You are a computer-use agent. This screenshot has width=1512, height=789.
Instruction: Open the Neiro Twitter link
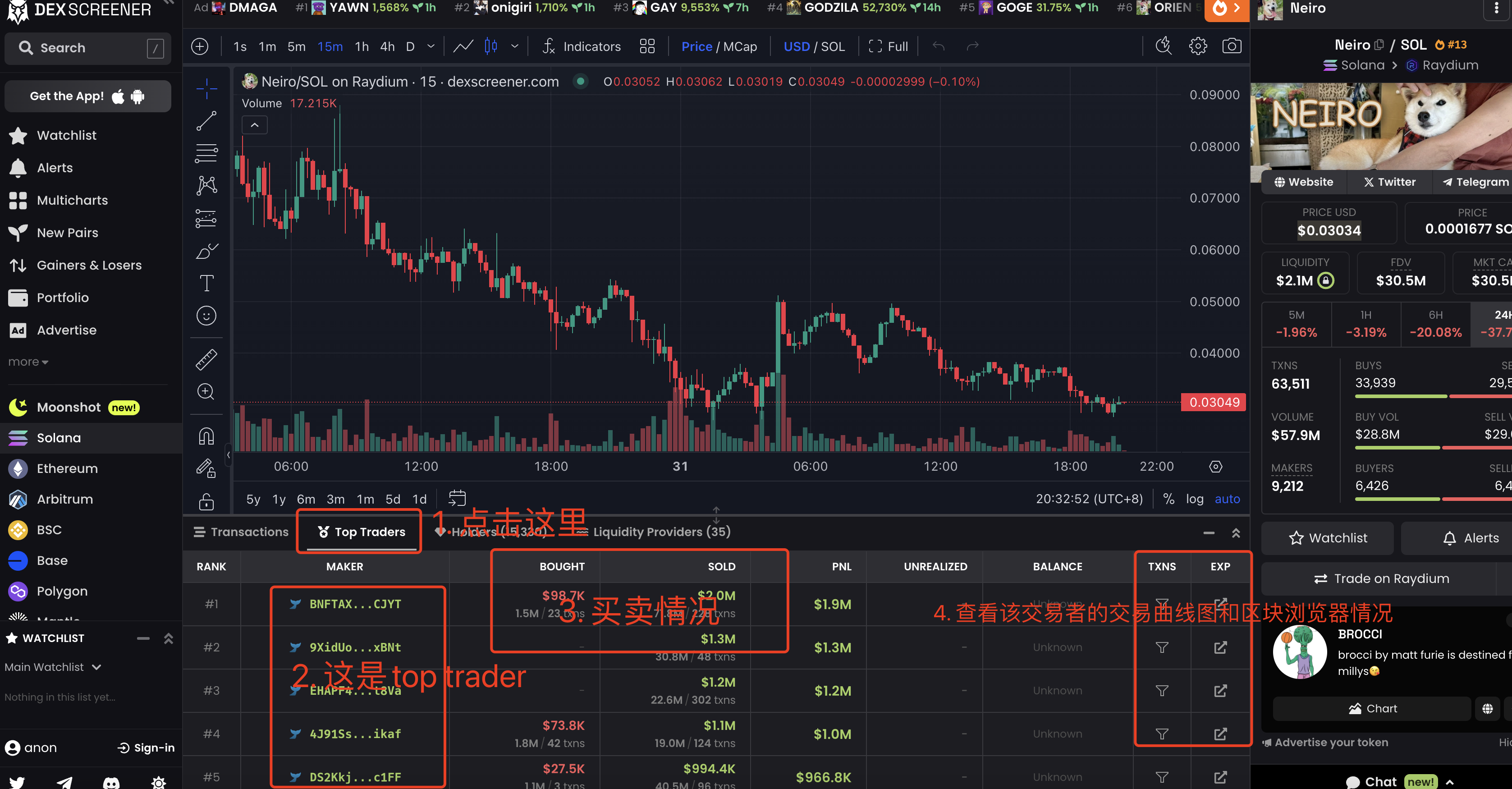pos(1389,182)
